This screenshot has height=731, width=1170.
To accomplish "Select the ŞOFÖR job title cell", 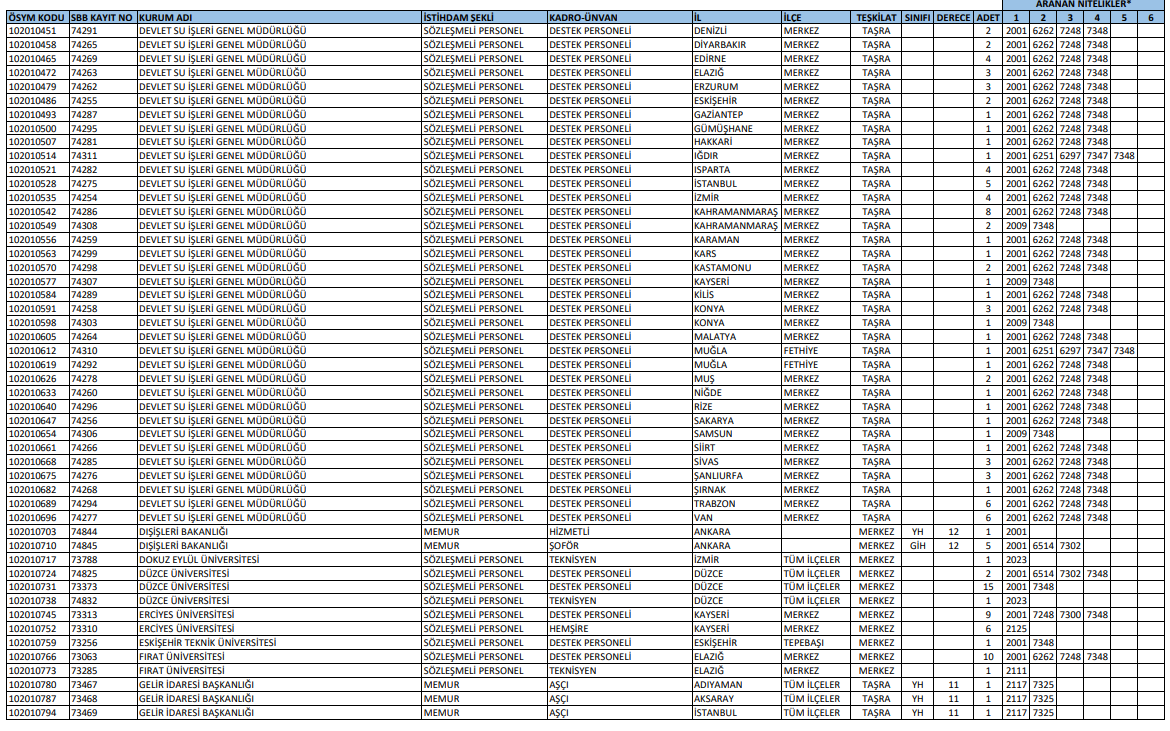I will click(x=618, y=546).
